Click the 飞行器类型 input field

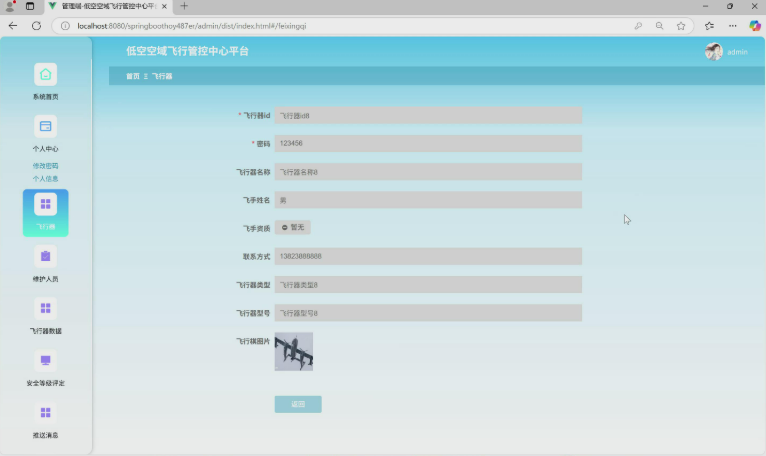[x=428, y=284]
